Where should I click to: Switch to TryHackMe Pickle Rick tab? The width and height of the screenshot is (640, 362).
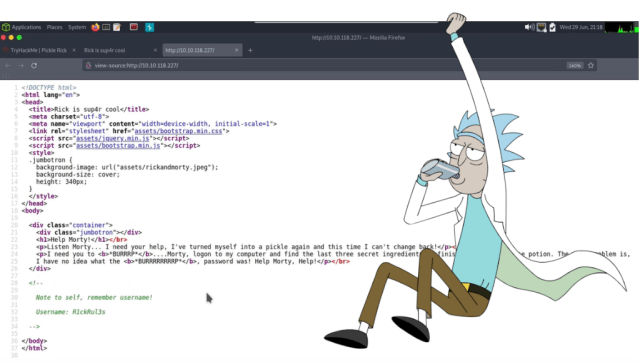click(x=39, y=50)
